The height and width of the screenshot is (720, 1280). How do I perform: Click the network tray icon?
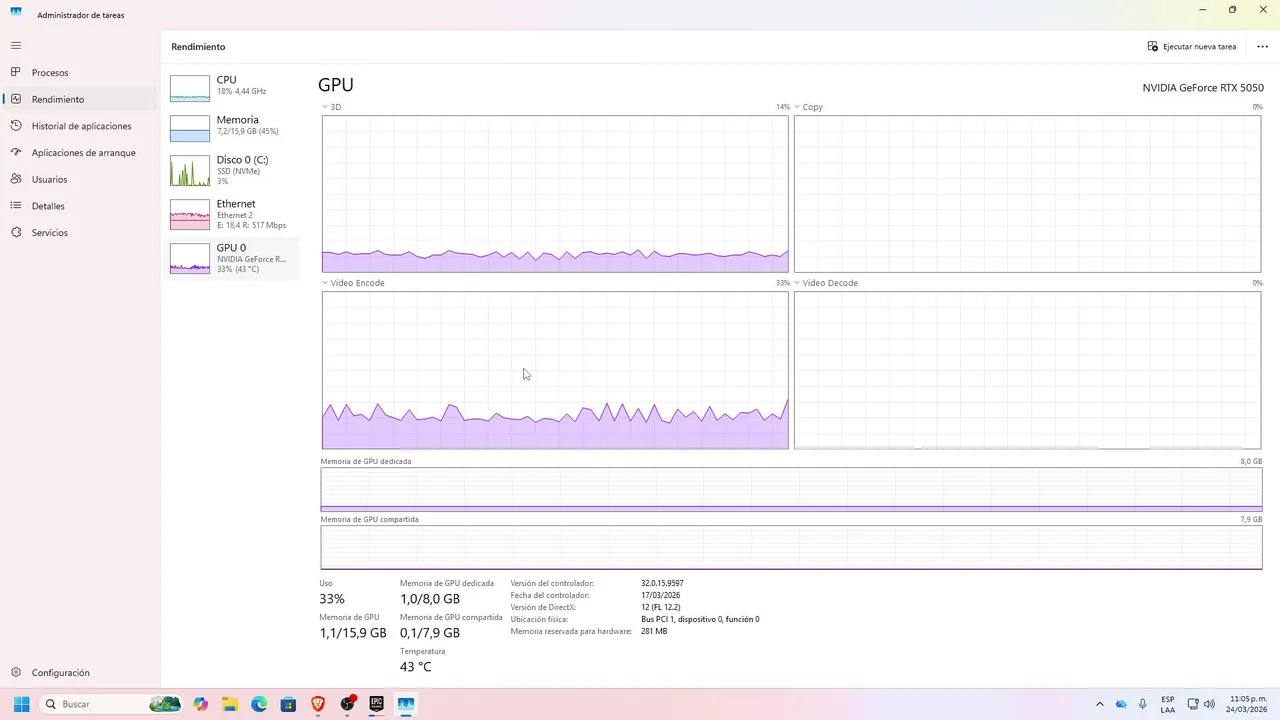(x=1193, y=704)
